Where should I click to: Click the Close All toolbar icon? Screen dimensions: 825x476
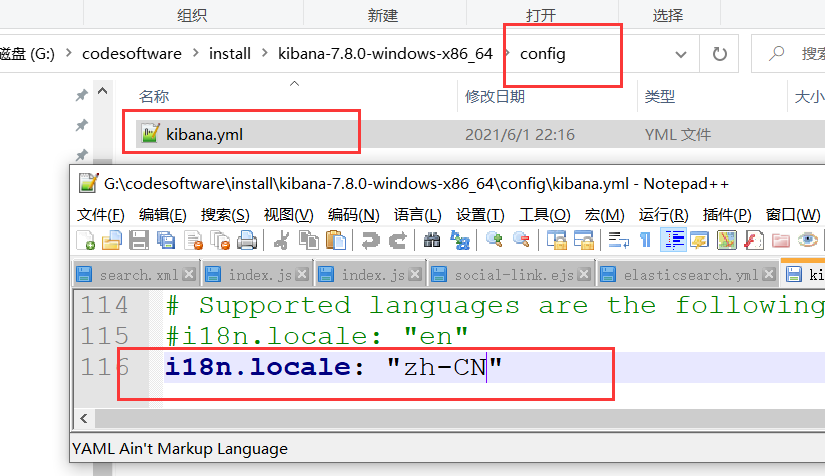[x=220, y=240]
